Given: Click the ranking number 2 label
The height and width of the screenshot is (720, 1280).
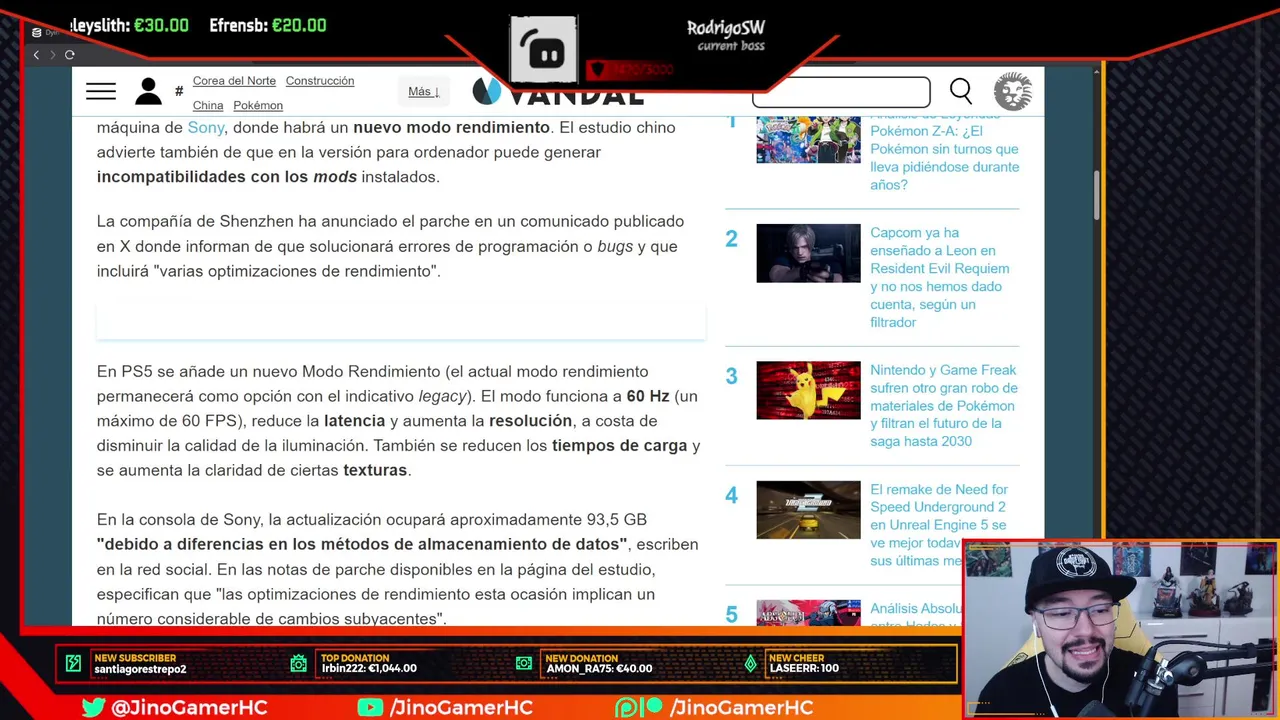Looking at the screenshot, I should (x=731, y=239).
